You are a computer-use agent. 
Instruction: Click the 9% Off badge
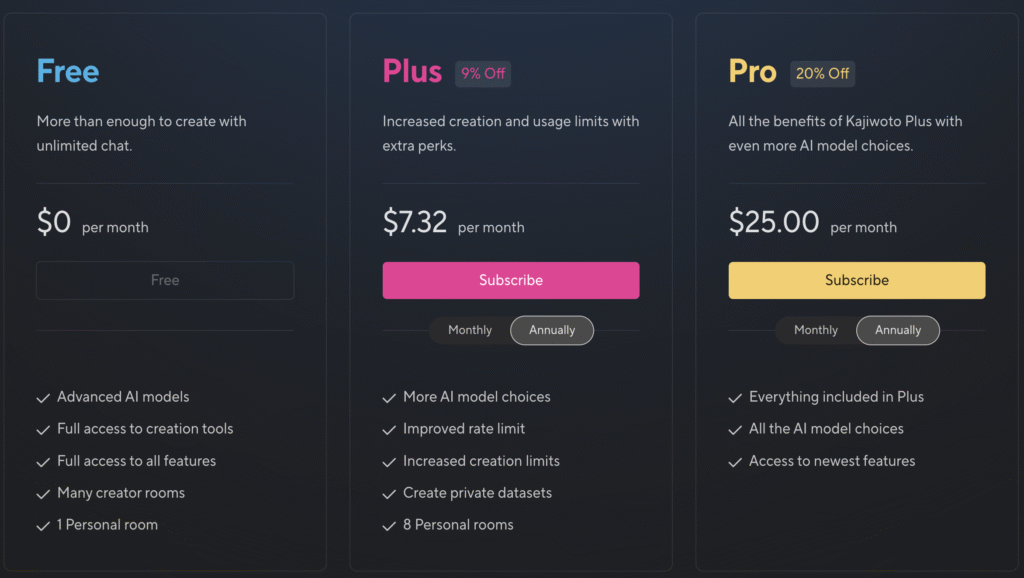coord(483,74)
